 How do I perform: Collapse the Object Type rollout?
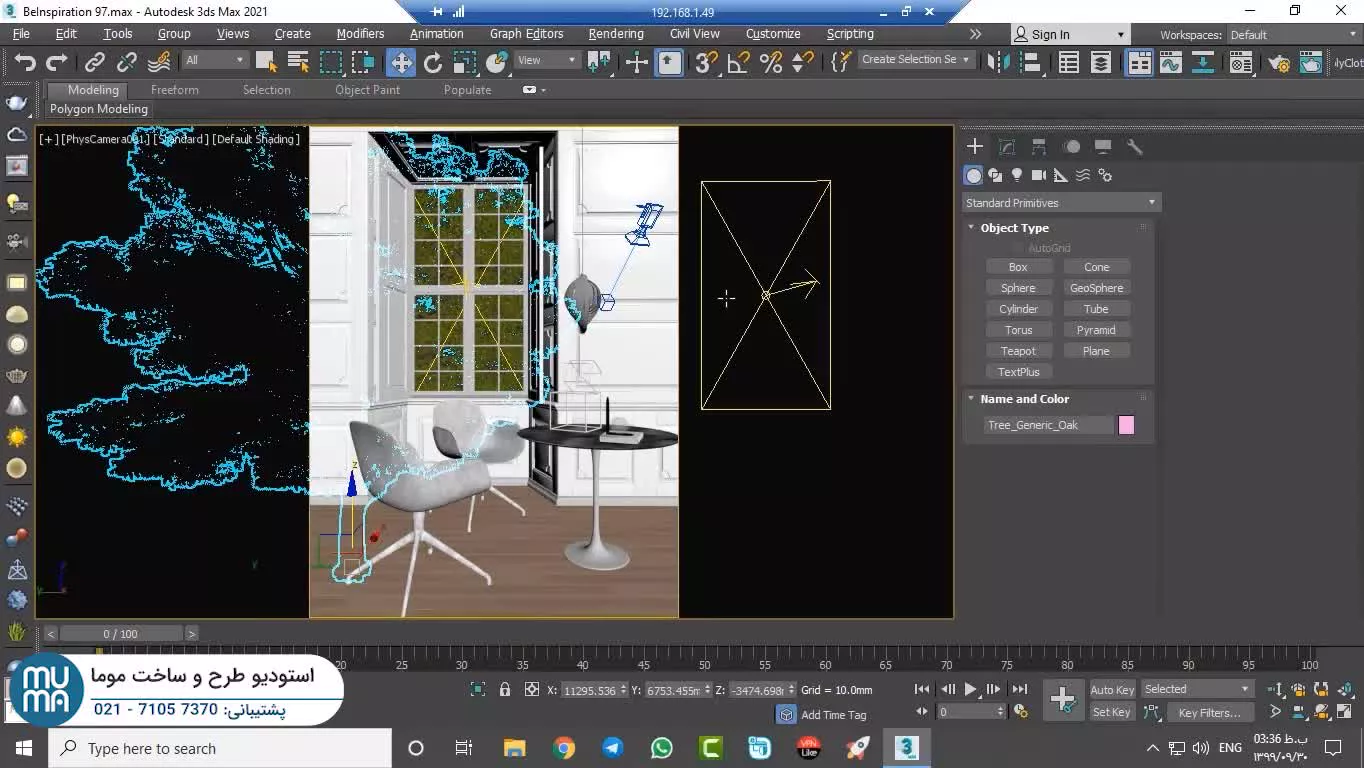tap(1014, 228)
